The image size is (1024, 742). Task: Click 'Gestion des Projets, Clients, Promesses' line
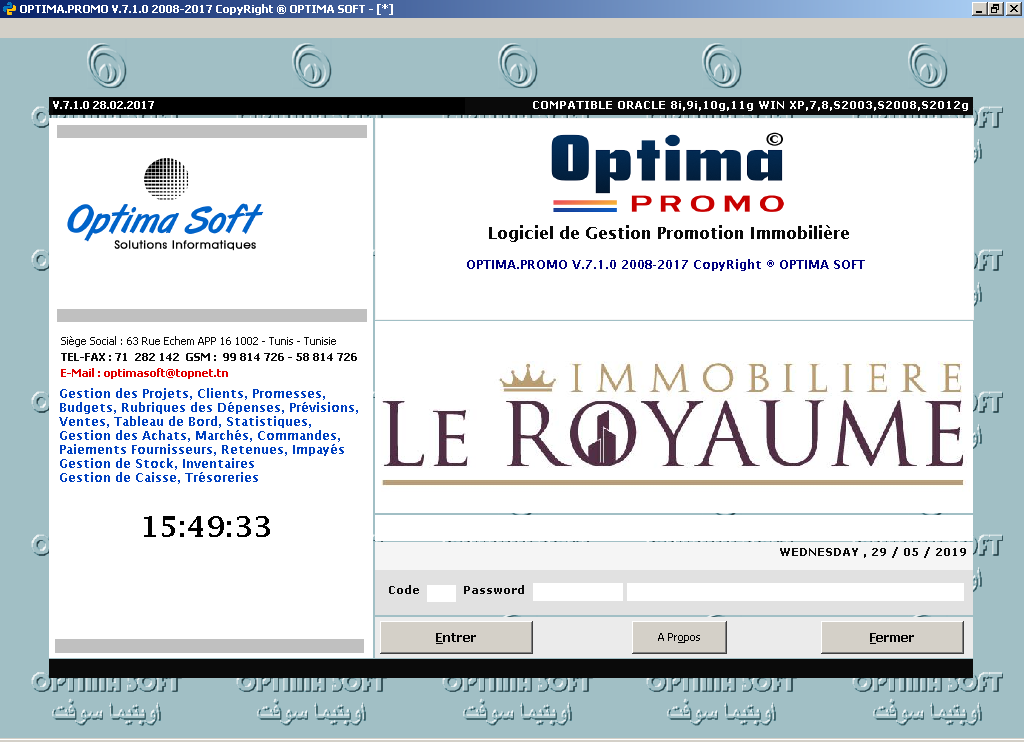(x=192, y=394)
